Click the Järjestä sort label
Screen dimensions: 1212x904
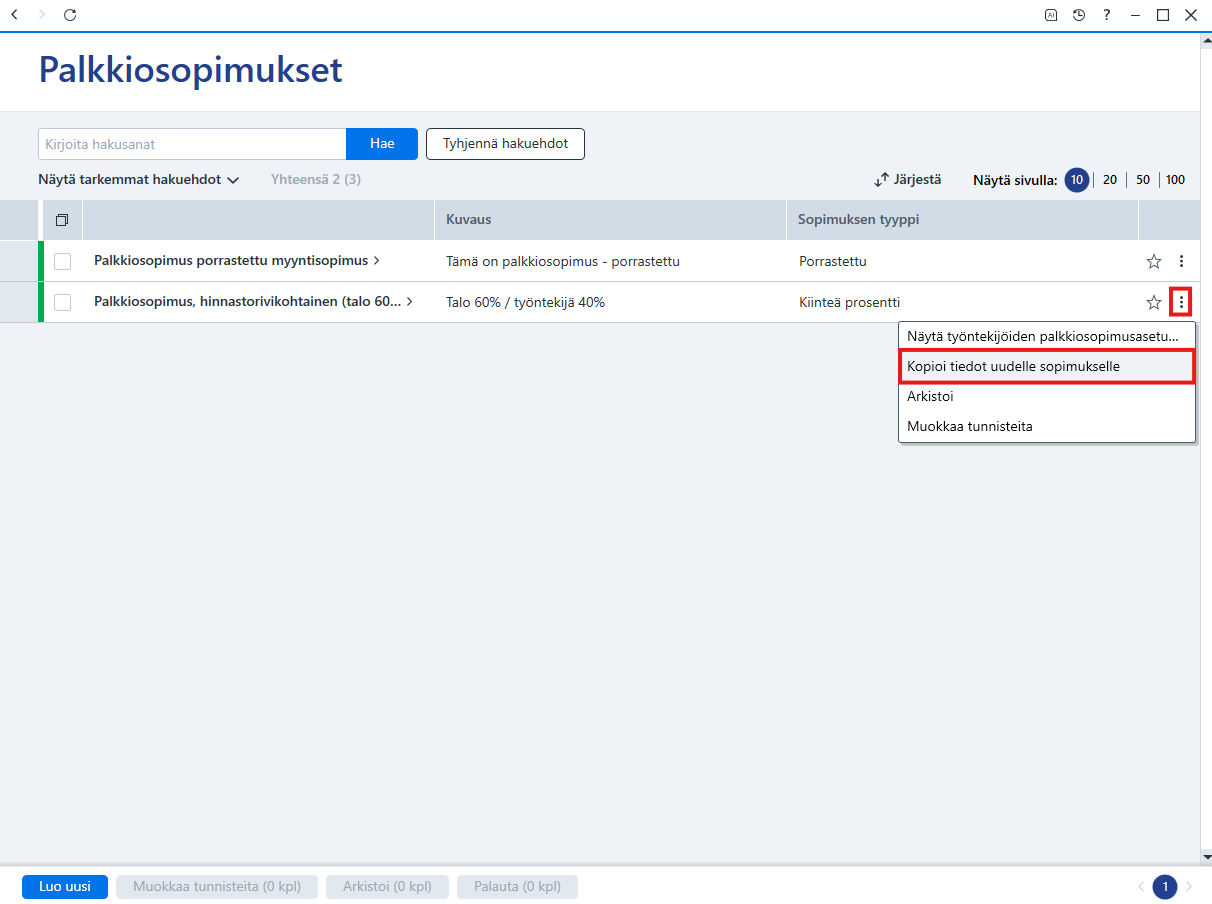[917, 180]
